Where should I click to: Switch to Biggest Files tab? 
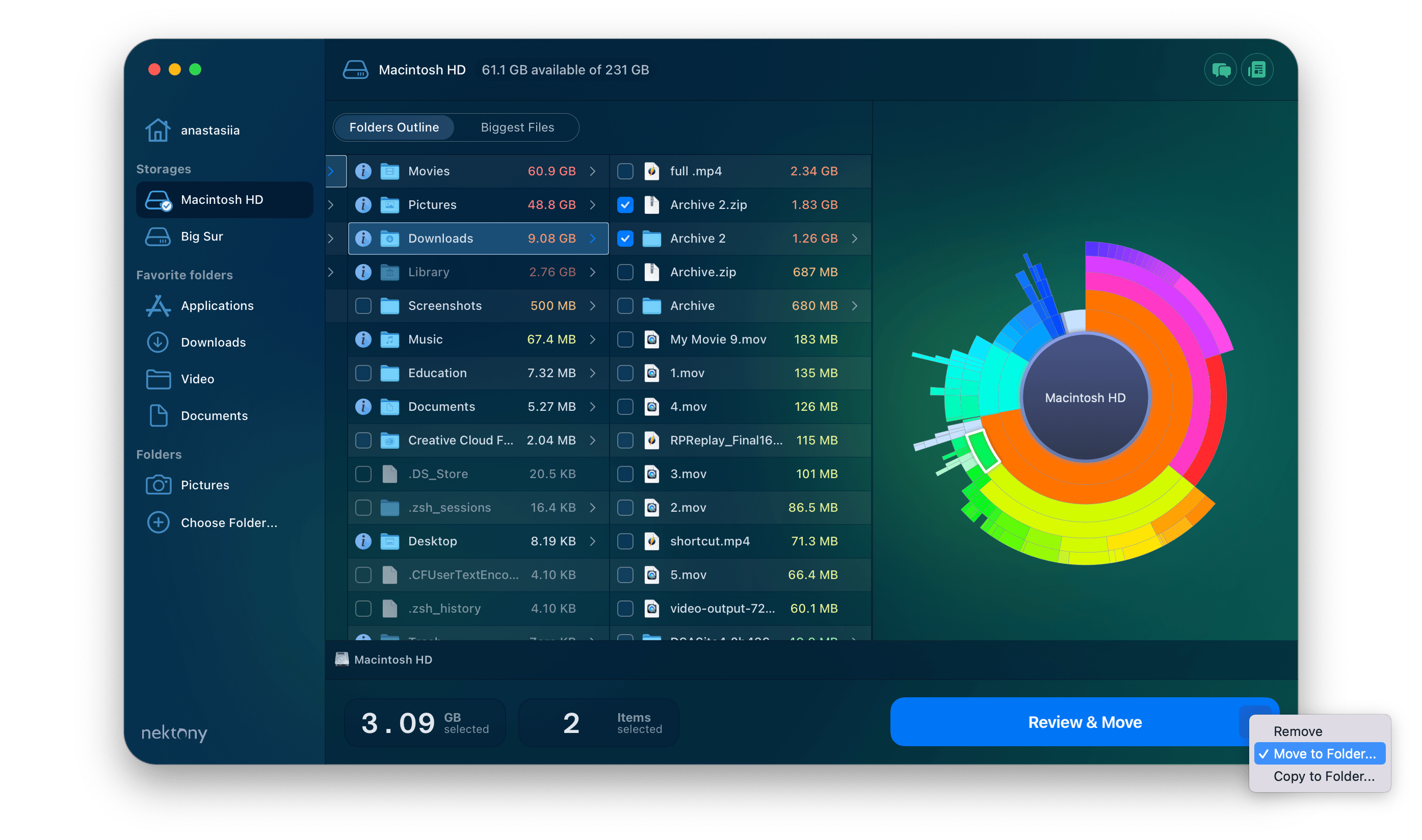coord(520,127)
